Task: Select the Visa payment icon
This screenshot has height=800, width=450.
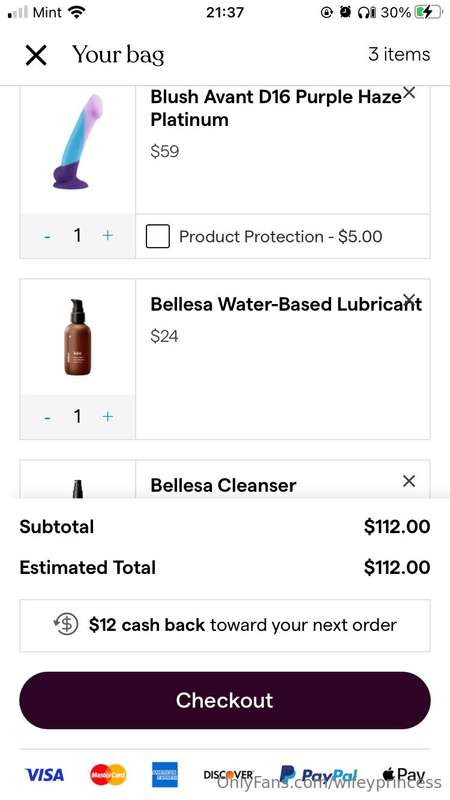Action: coord(45,774)
